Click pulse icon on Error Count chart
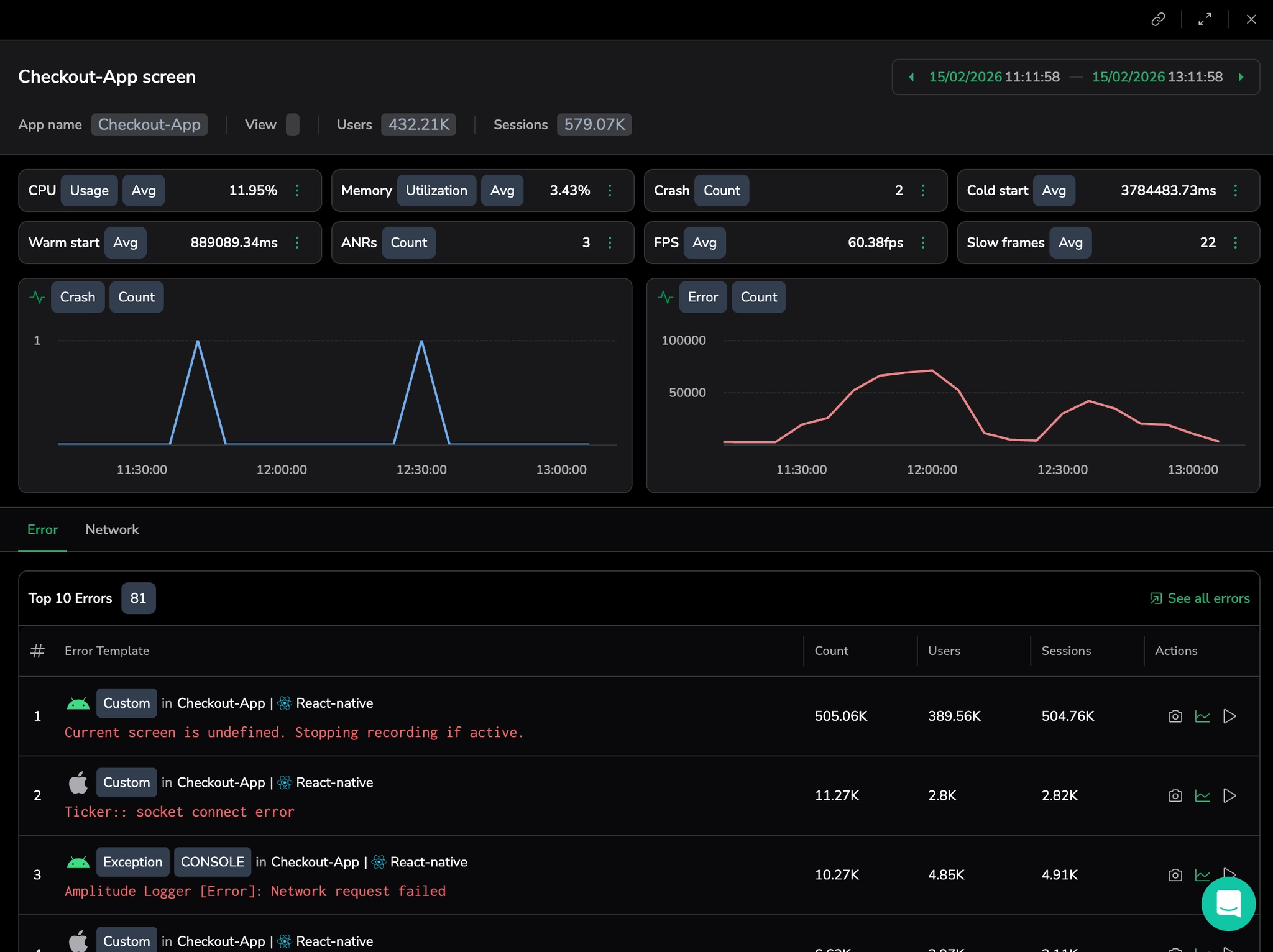Viewport: 1273px width, 952px height. click(665, 297)
